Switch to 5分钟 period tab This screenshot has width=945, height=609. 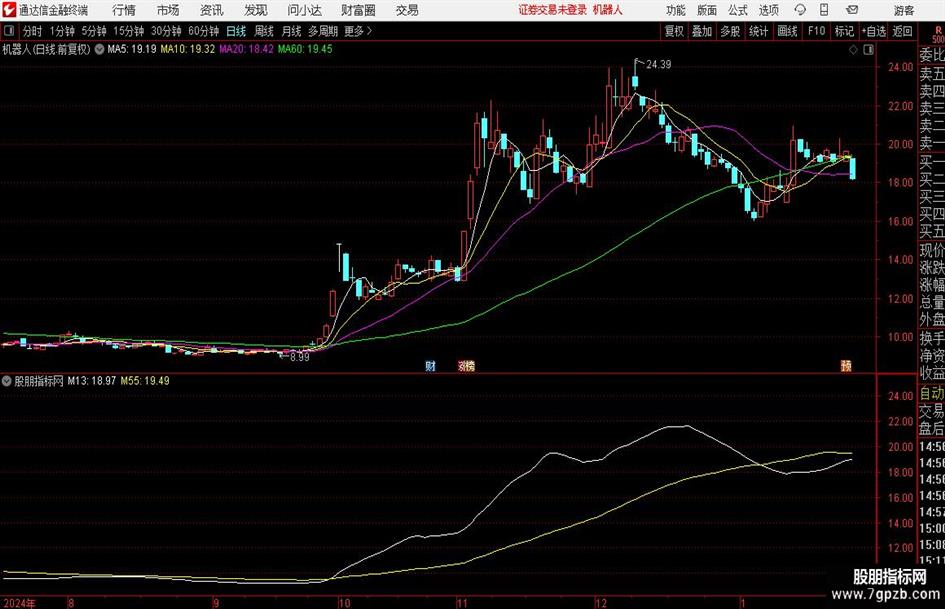94,31
